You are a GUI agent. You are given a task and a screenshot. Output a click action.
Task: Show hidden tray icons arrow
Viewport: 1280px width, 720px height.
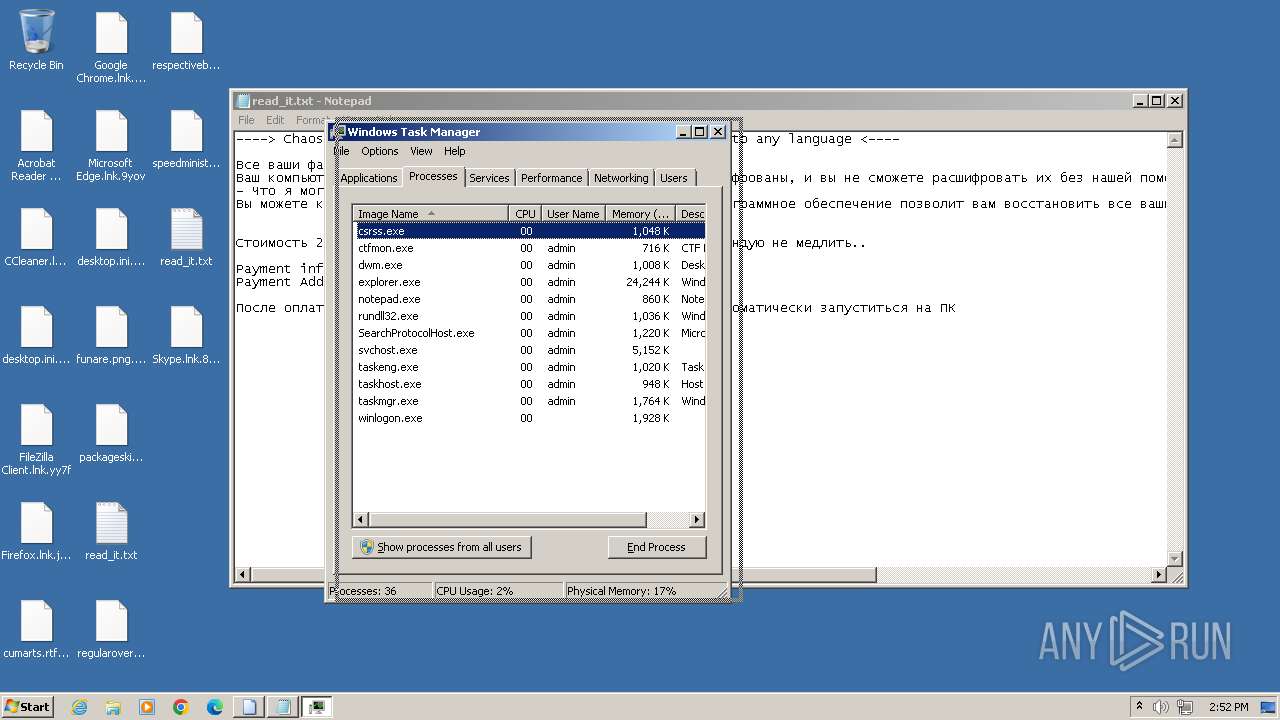pos(1139,707)
